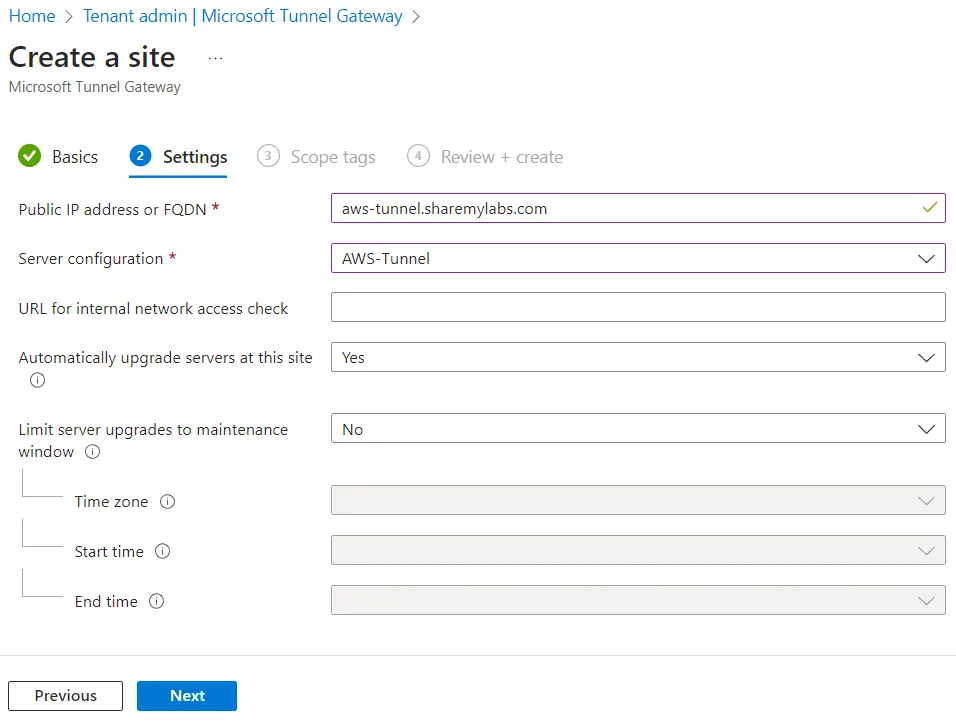The height and width of the screenshot is (723, 956).
Task: Open the Server configuration dropdown
Action: pos(637,258)
